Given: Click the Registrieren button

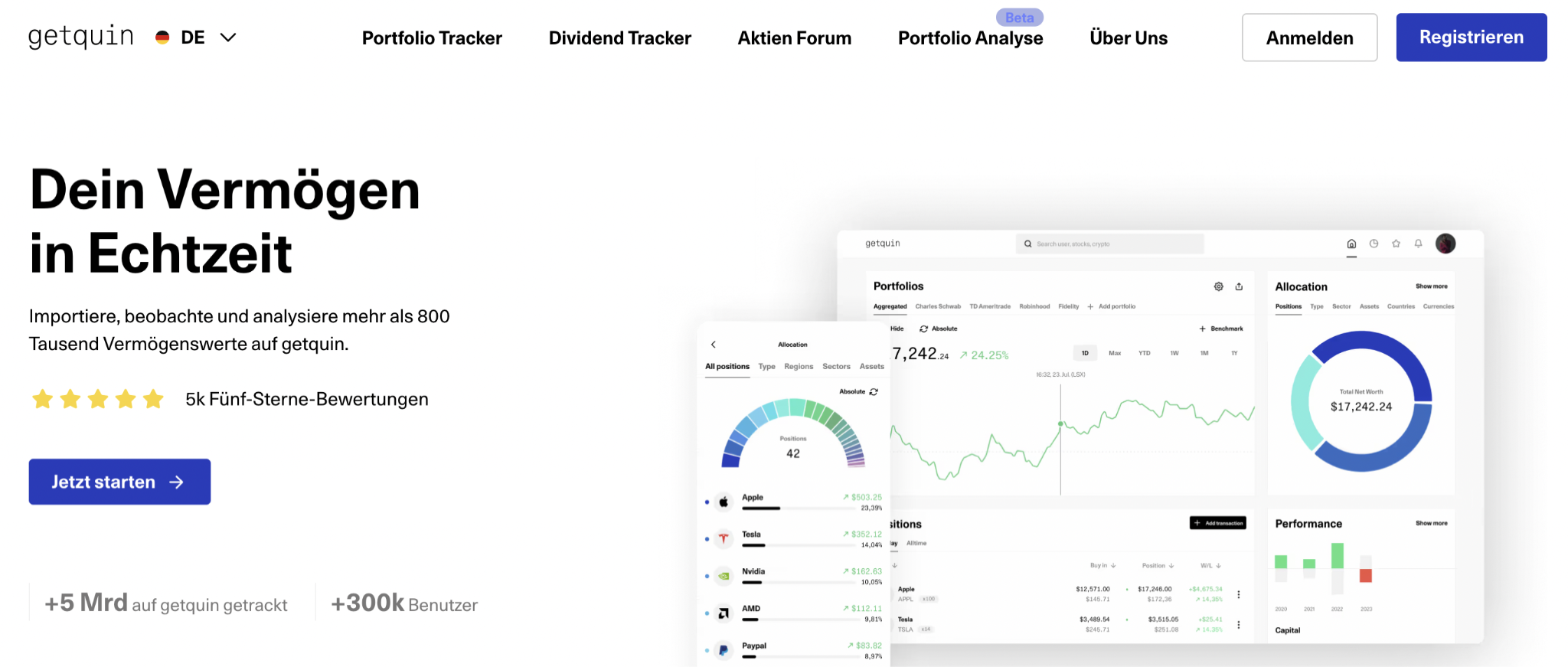Looking at the screenshot, I should (x=1471, y=38).
